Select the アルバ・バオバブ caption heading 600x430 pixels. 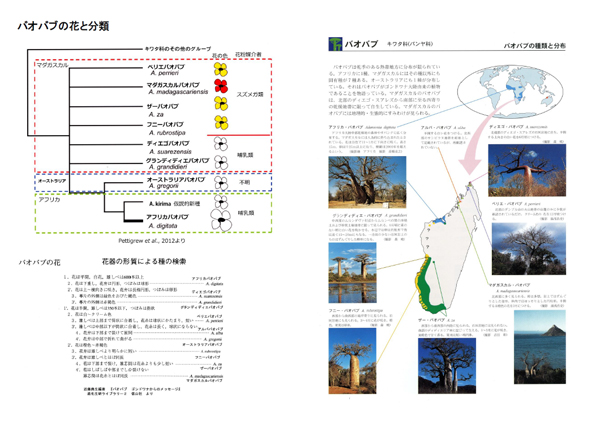coord(443,127)
